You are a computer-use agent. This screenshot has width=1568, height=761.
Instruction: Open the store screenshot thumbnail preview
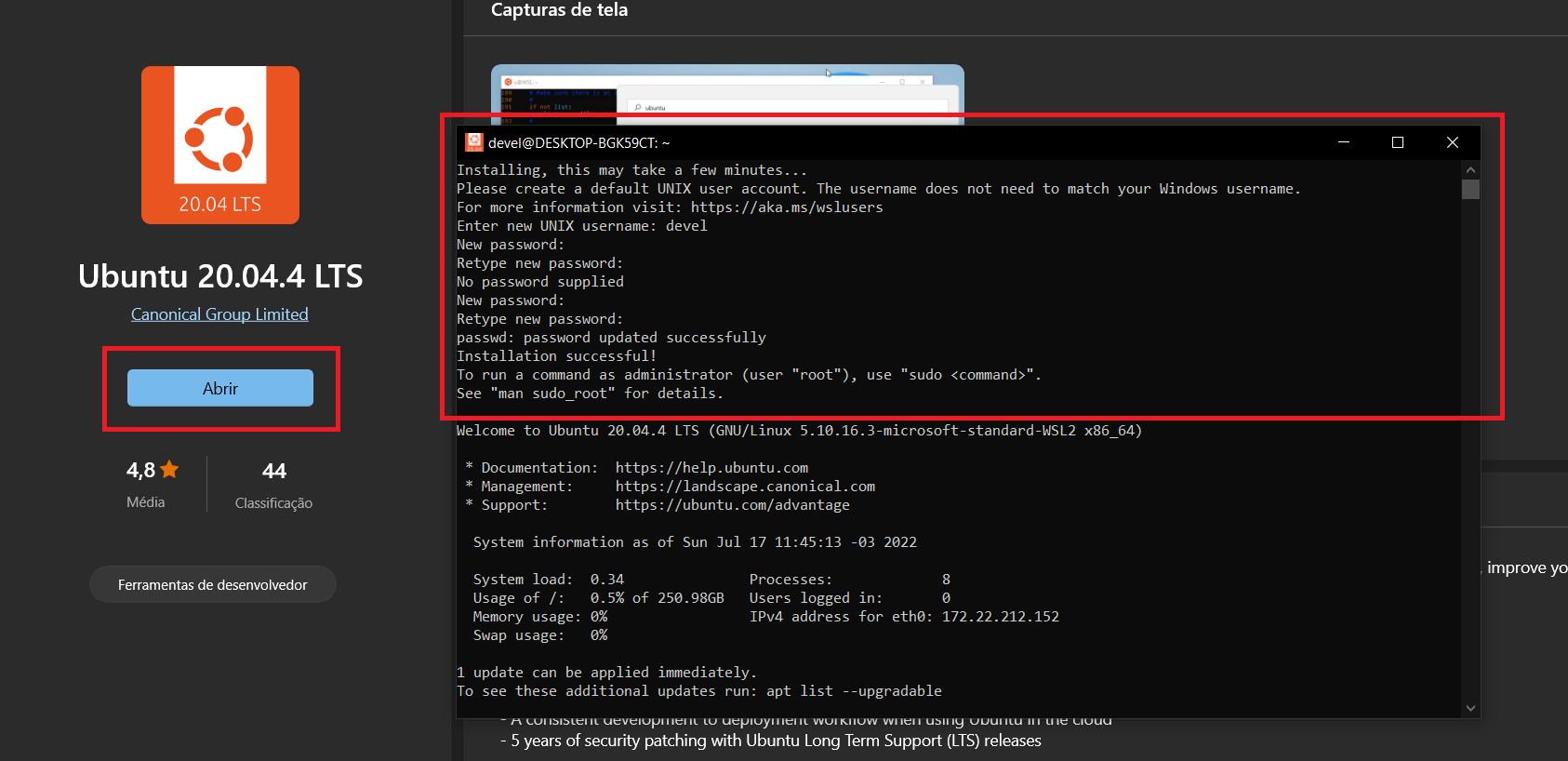coord(726,91)
